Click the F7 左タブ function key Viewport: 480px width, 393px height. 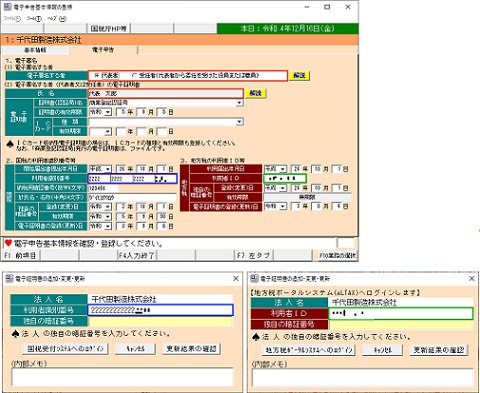pyautogui.click(x=254, y=256)
